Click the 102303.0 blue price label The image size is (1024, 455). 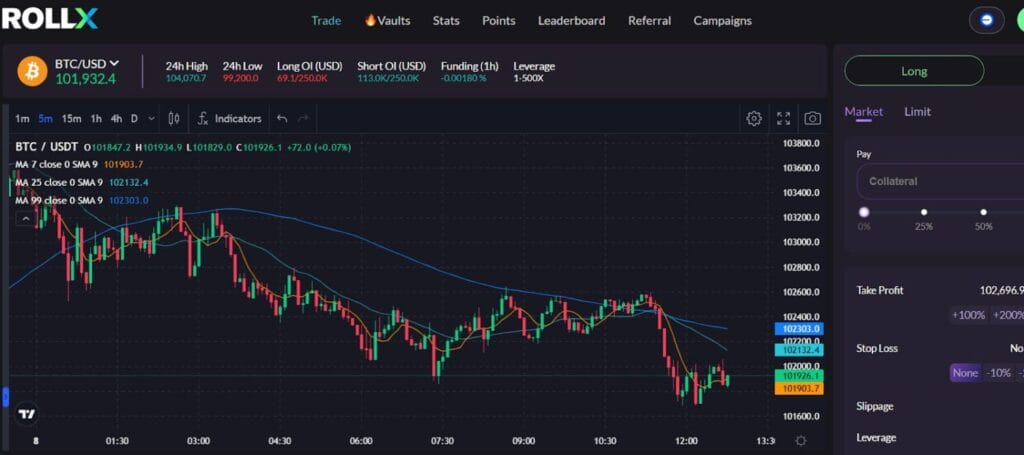798,329
